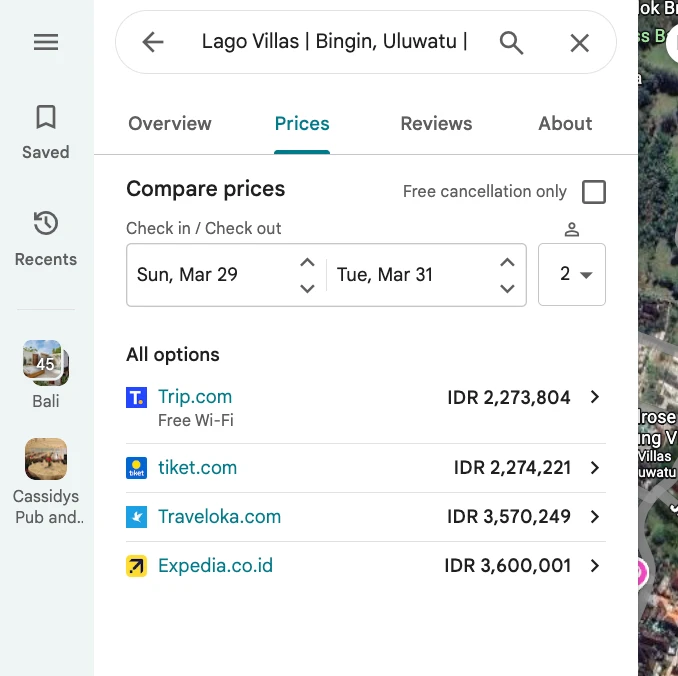Clear search with the X icon
This screenshot has height=676, width=678.
click(579, 43)
